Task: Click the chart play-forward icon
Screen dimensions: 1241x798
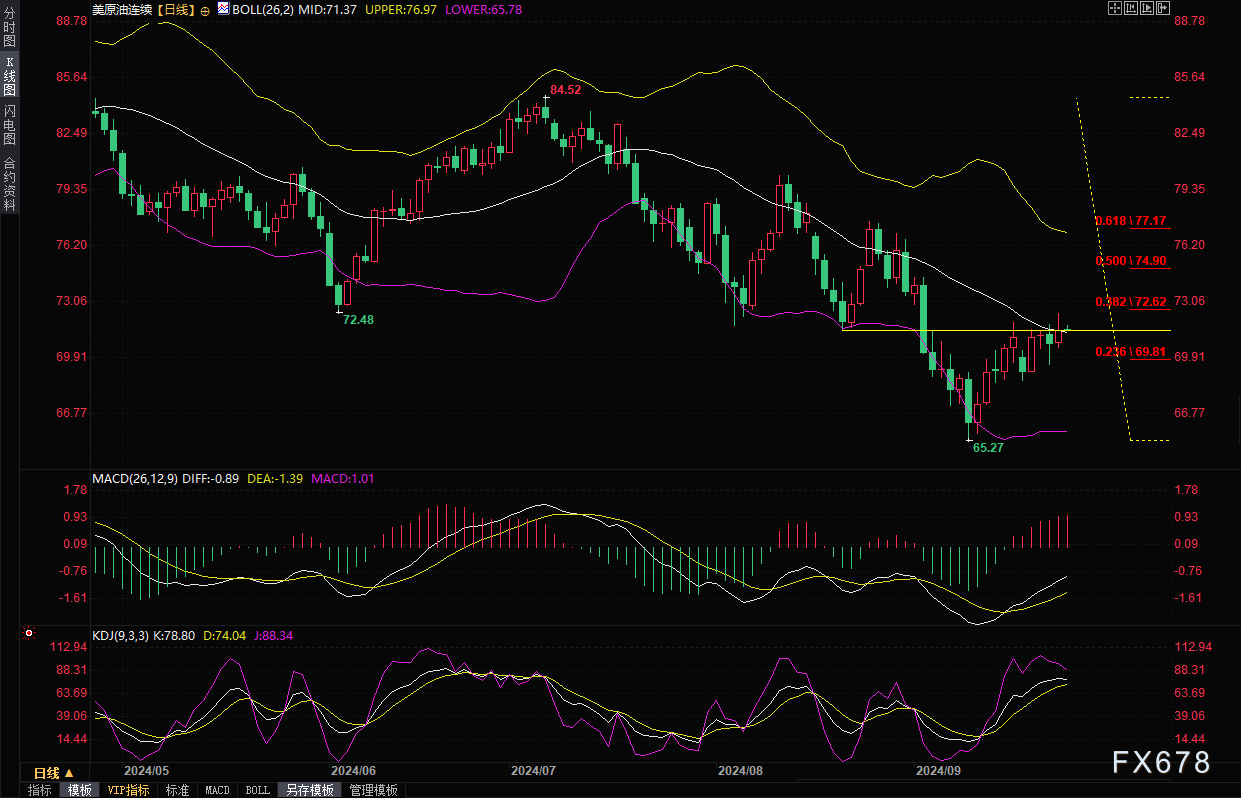Action: click(1147, 8)
